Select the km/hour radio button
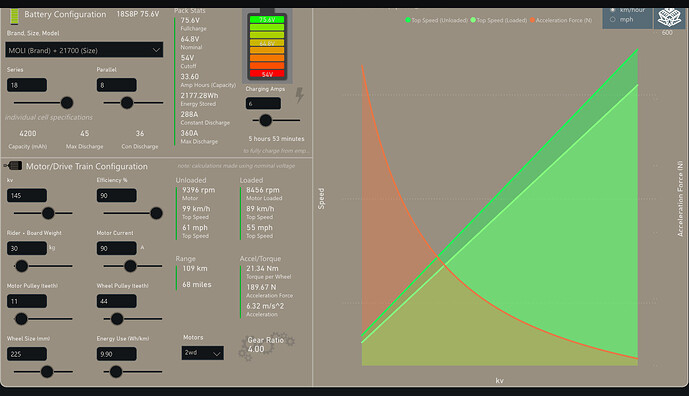The height and width of the screenshot is (396, 689). (613, 10)
